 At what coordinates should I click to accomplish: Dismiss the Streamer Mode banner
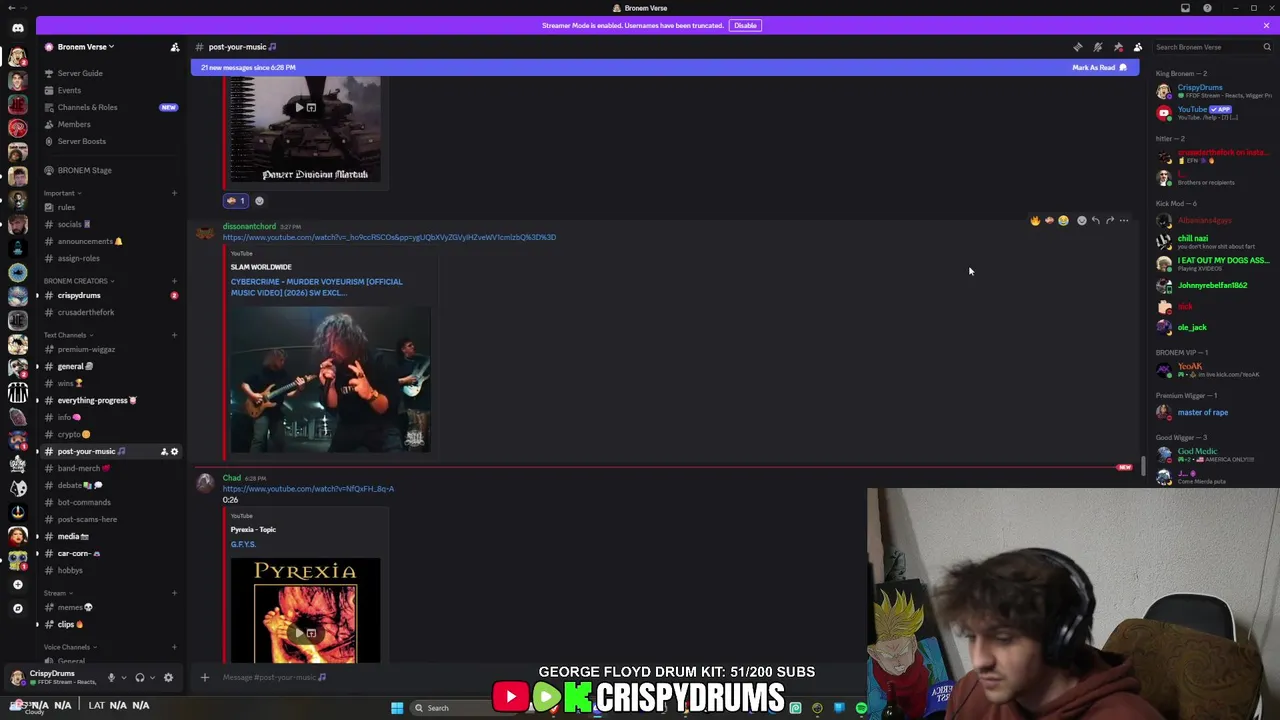coord(1266,25)
